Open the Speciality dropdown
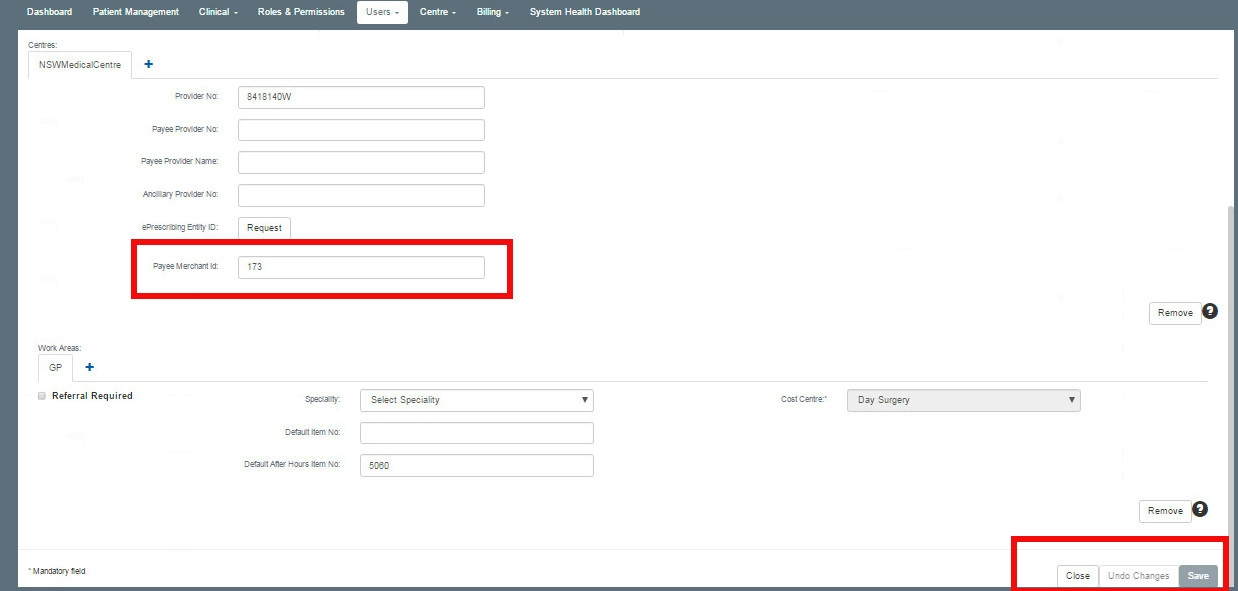1238x591 pixels. click(476, 400)
